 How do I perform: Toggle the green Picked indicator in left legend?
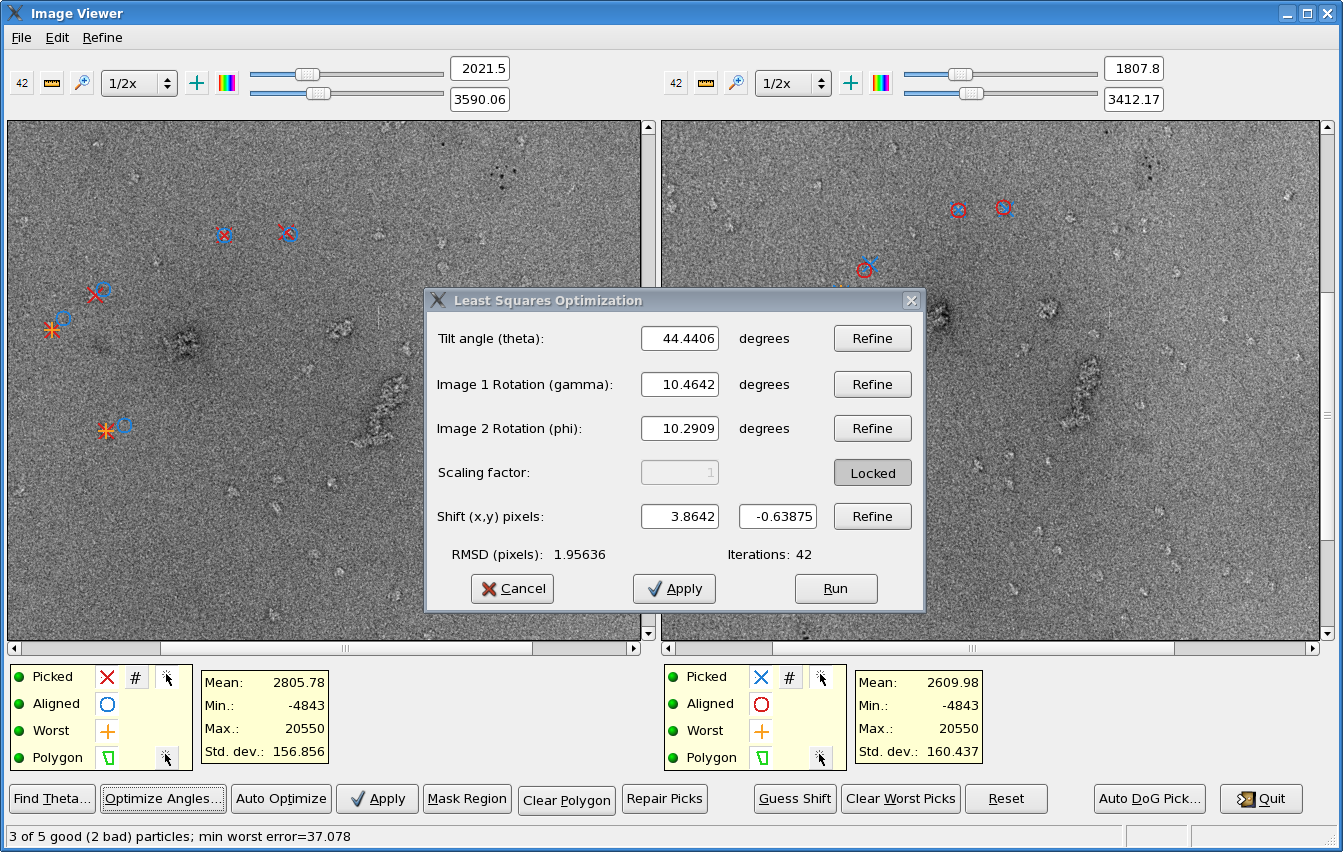click(19, 677)
